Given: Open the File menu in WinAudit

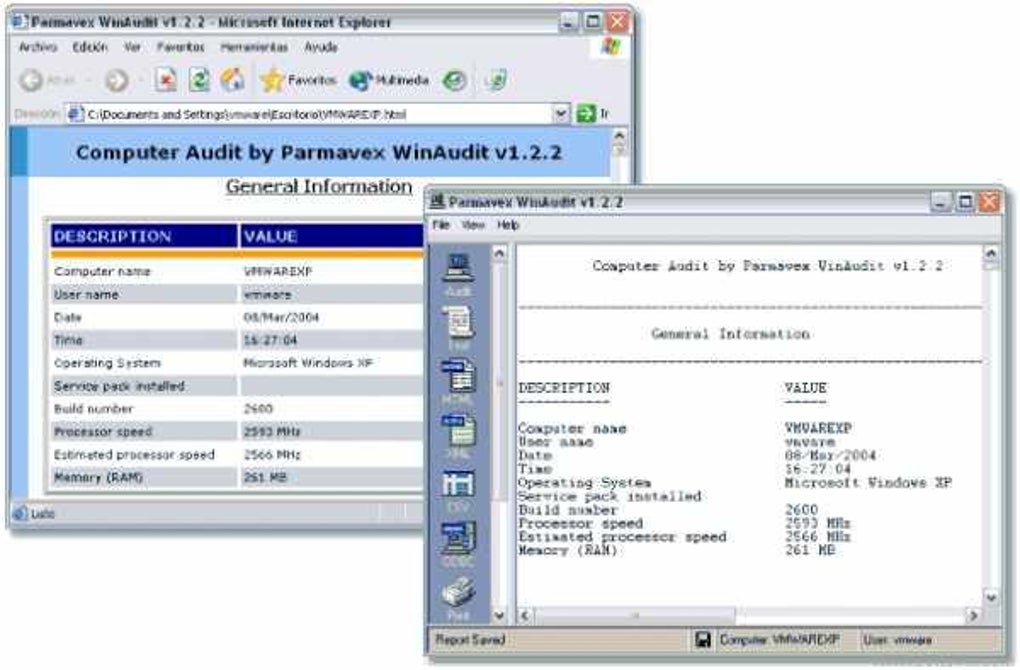Looking at the screenshot, I should click(441, 225).
